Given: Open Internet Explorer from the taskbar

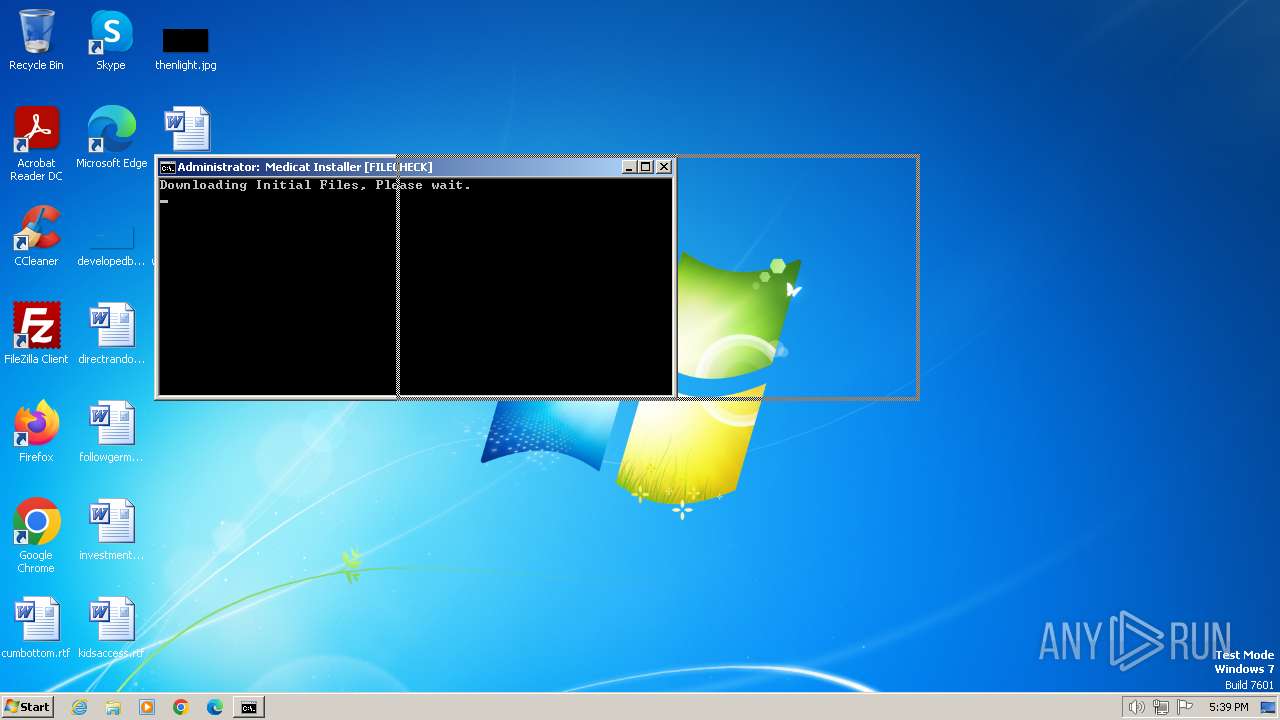Looking at the screenshot, I should (x=79, y=707).
